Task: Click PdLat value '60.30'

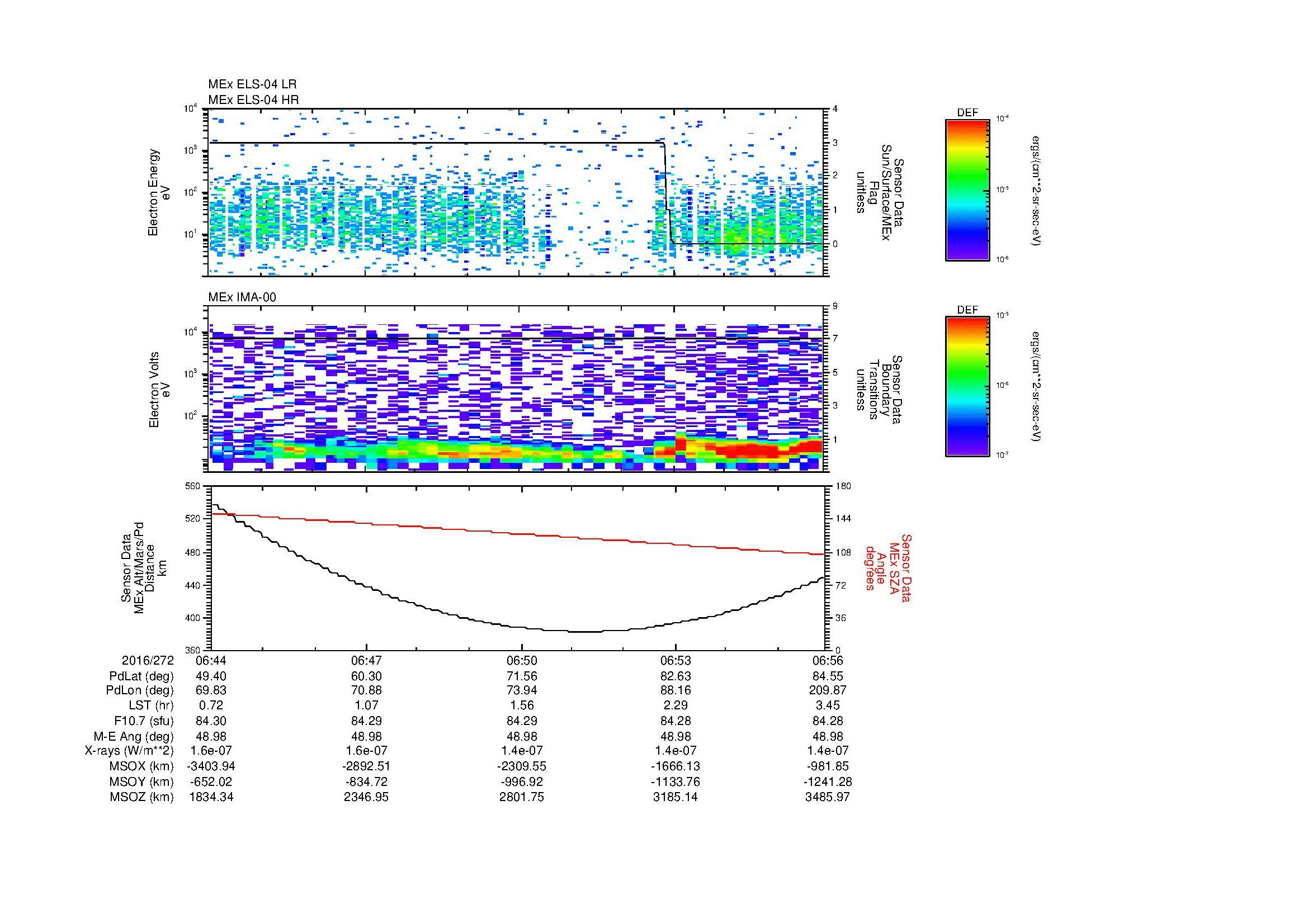Action: [366, 676]
